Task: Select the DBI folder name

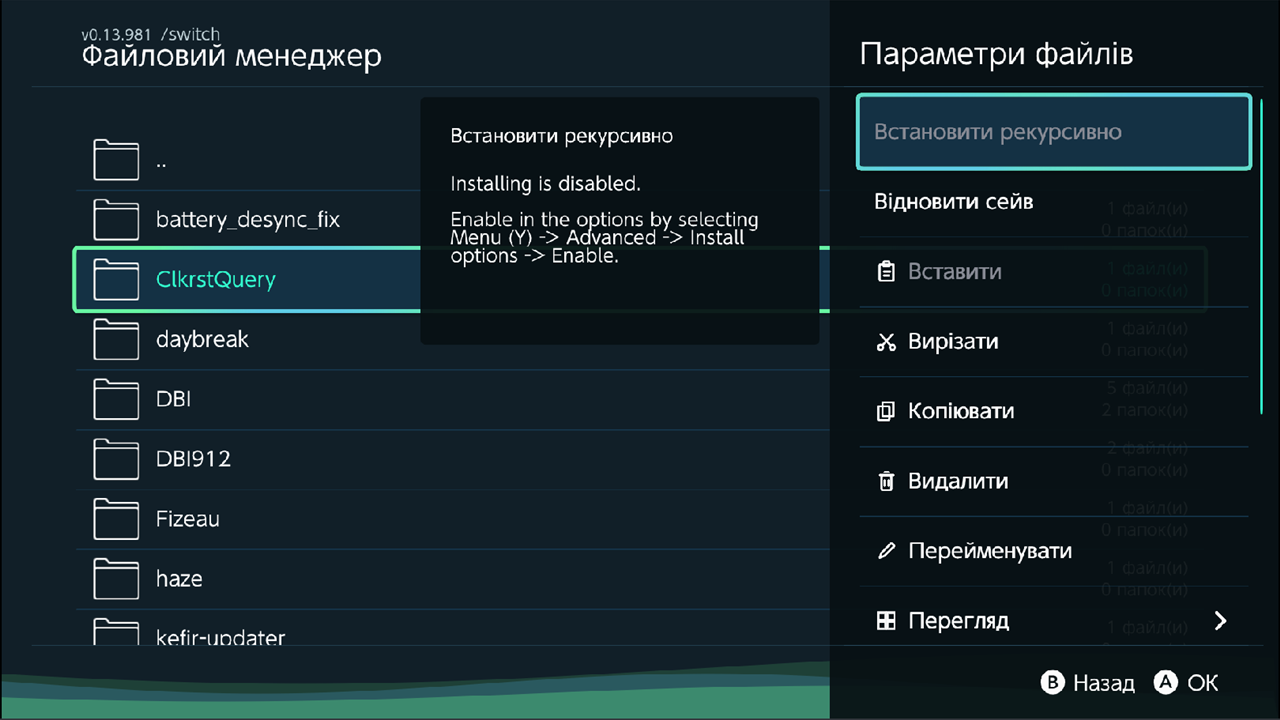Action: [x=173, y=399]
